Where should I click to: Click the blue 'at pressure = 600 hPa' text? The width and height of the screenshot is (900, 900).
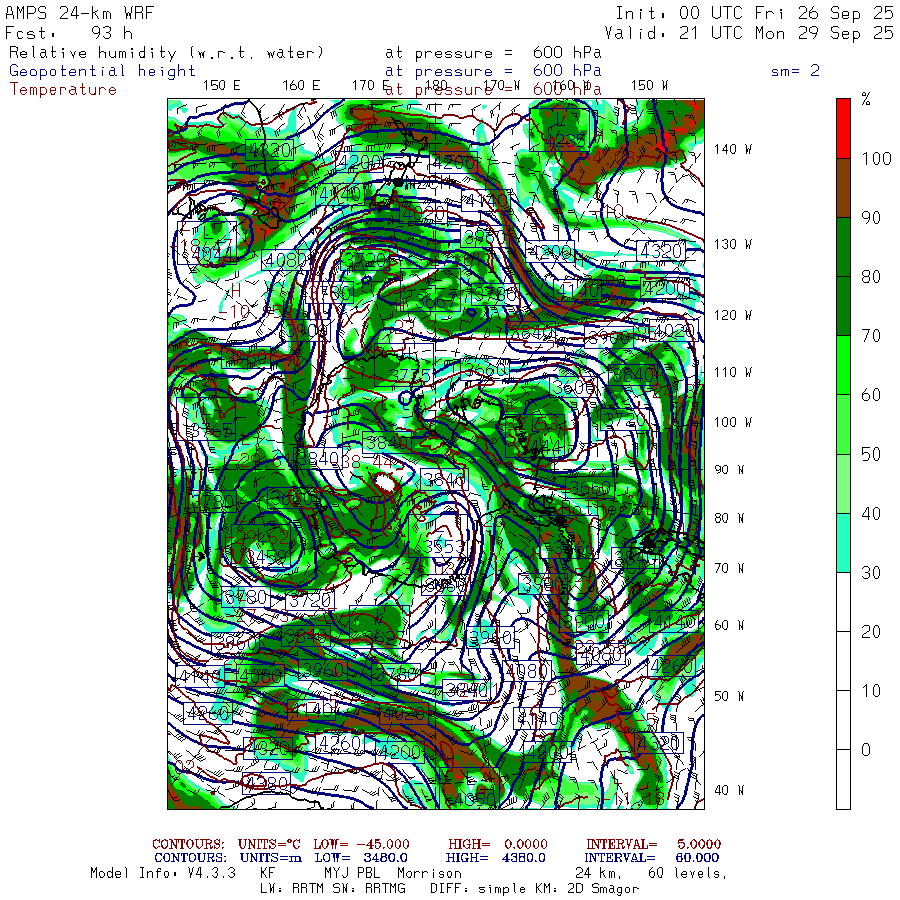[493, 71]
